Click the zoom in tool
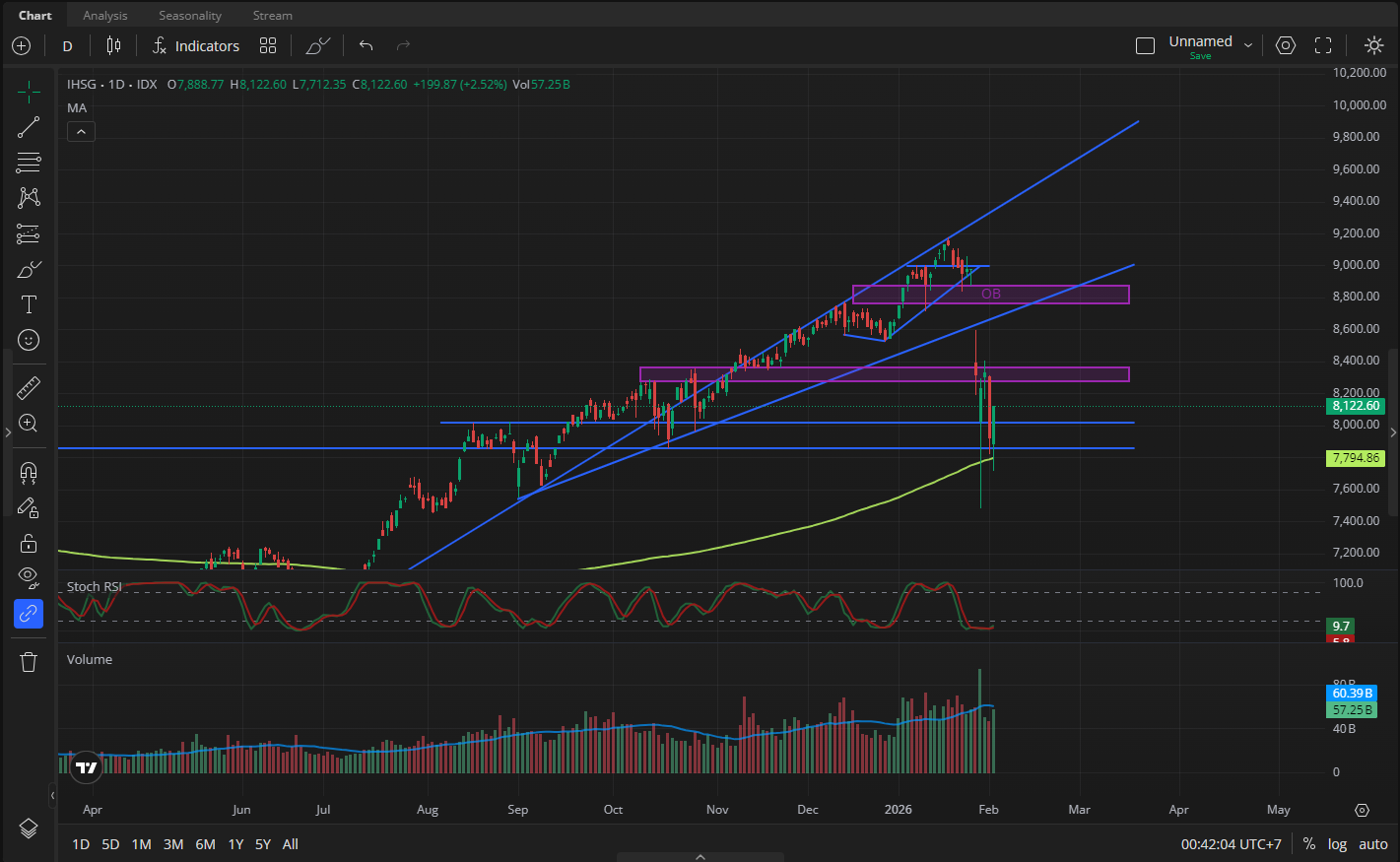 coord(29,424)
